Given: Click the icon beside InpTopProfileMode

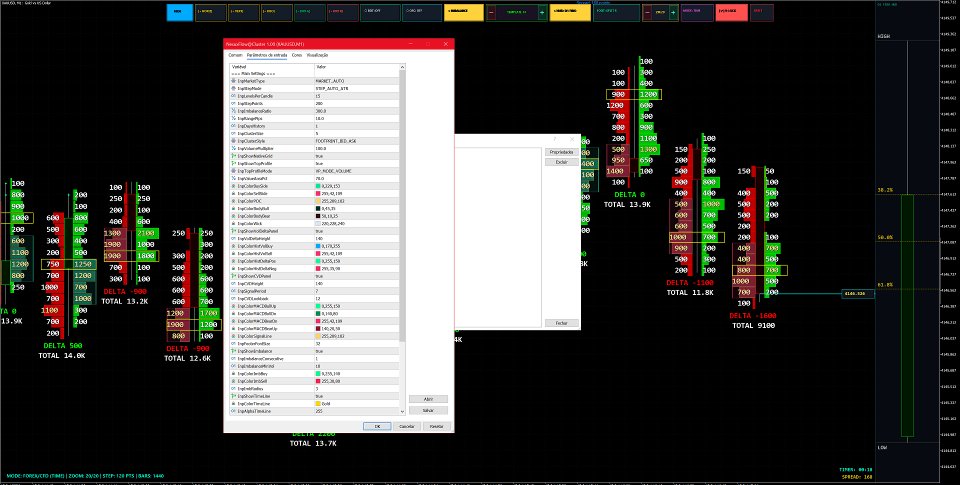Looking at the screenshot, I should [234, 171].
